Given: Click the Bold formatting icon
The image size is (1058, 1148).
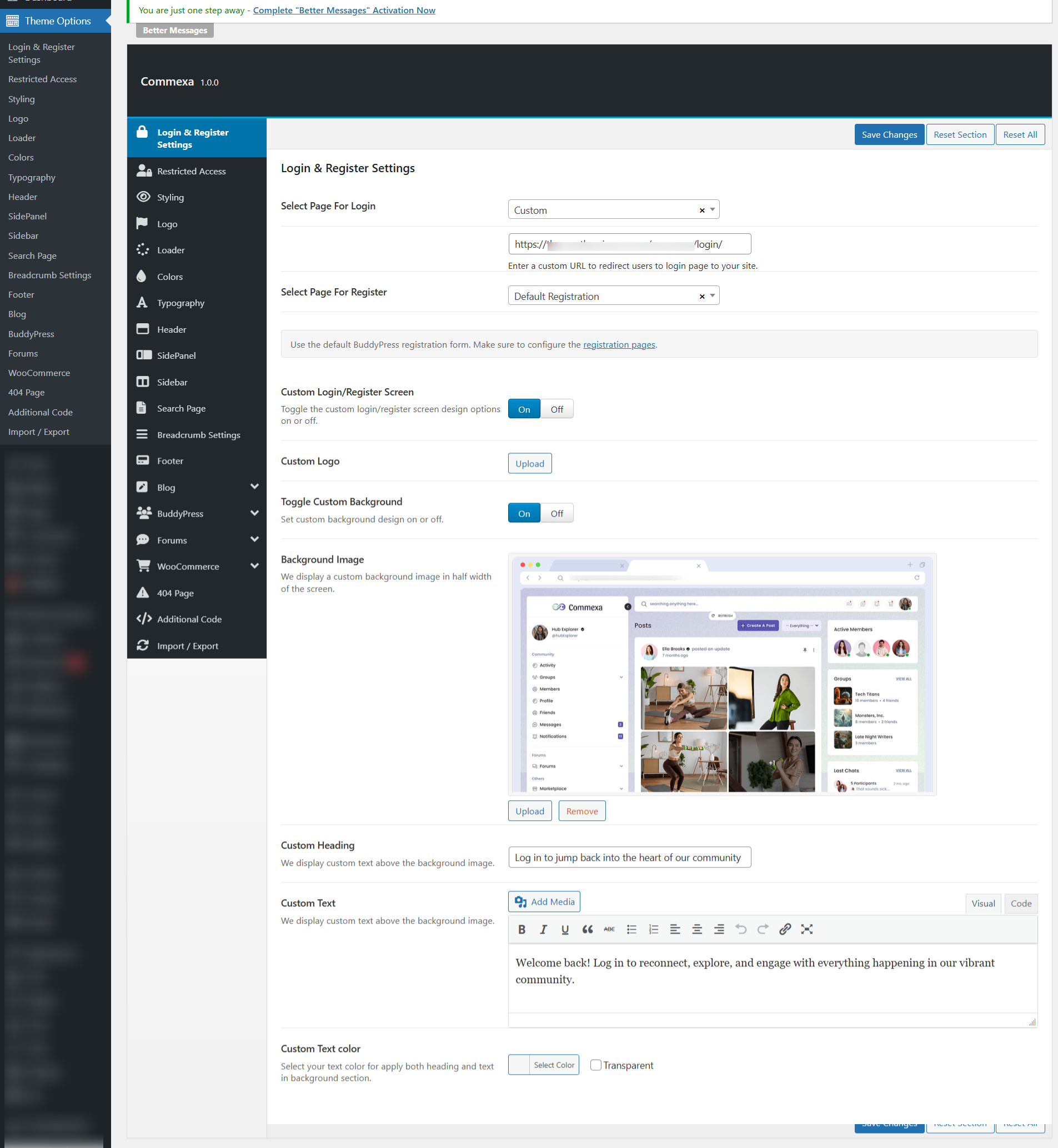Looking at the screenshot, I should click(x=522, y=929).
